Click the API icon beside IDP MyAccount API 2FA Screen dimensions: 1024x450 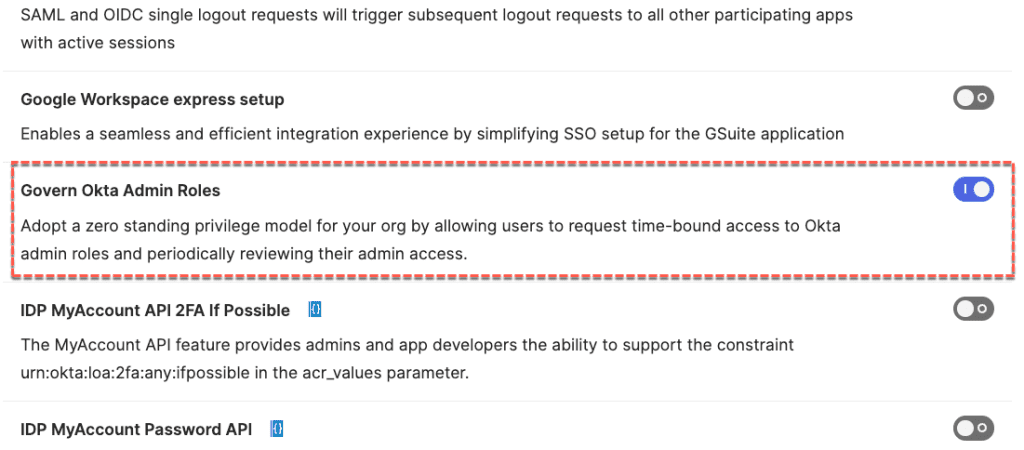pos(314,310)
